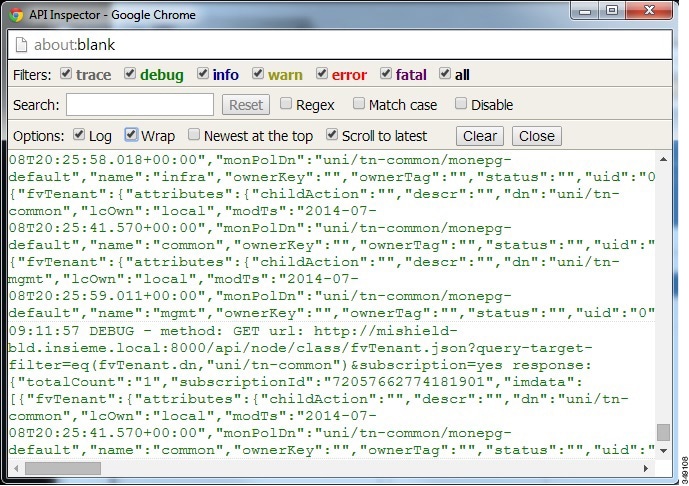Viewport: 689px width, 486px height.
Task: Click the line with filter=eq(fvTenant.dn,"uni/tn-common")
Action: pos(300,365)
